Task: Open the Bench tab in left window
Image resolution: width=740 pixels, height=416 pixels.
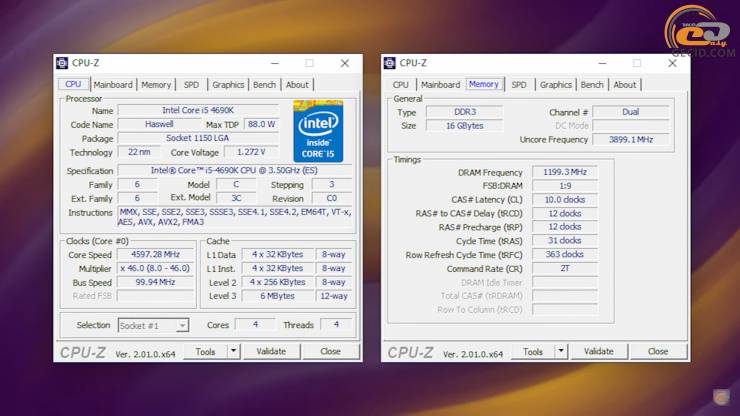Action: [x=264, y=85]
